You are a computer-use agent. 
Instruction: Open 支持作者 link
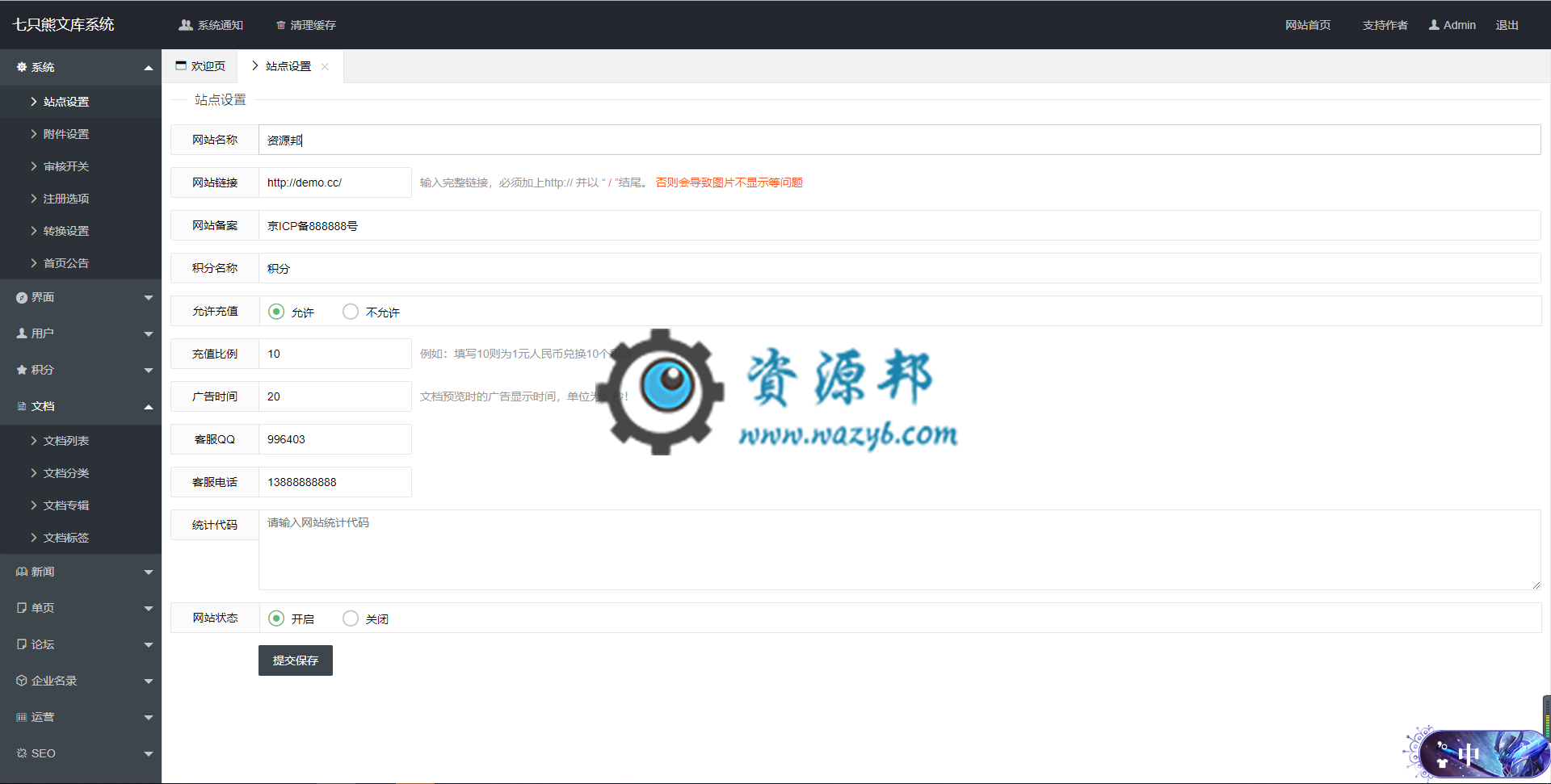click(x=1385, y=25)
